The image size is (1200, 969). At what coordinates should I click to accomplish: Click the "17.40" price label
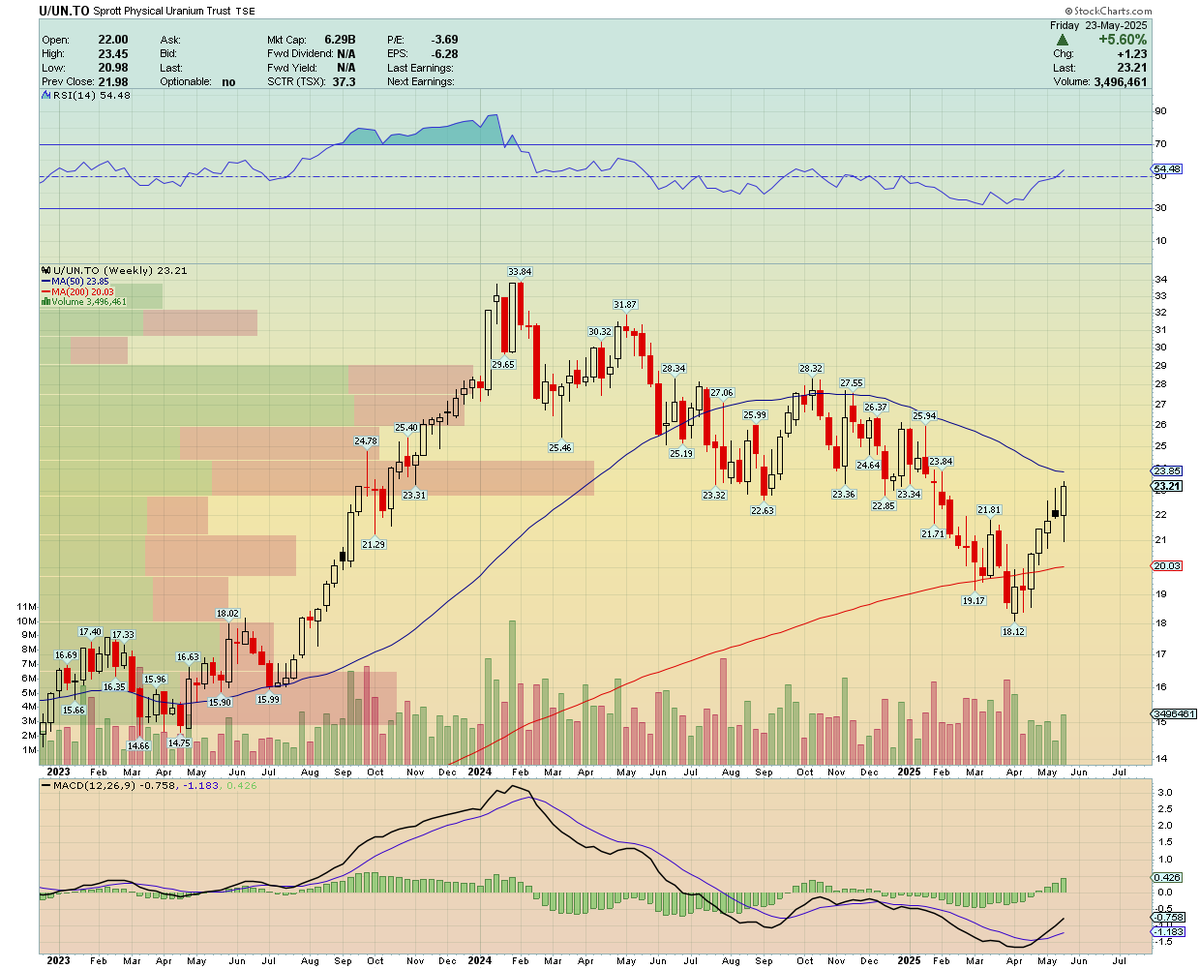[x=91, y=631]
